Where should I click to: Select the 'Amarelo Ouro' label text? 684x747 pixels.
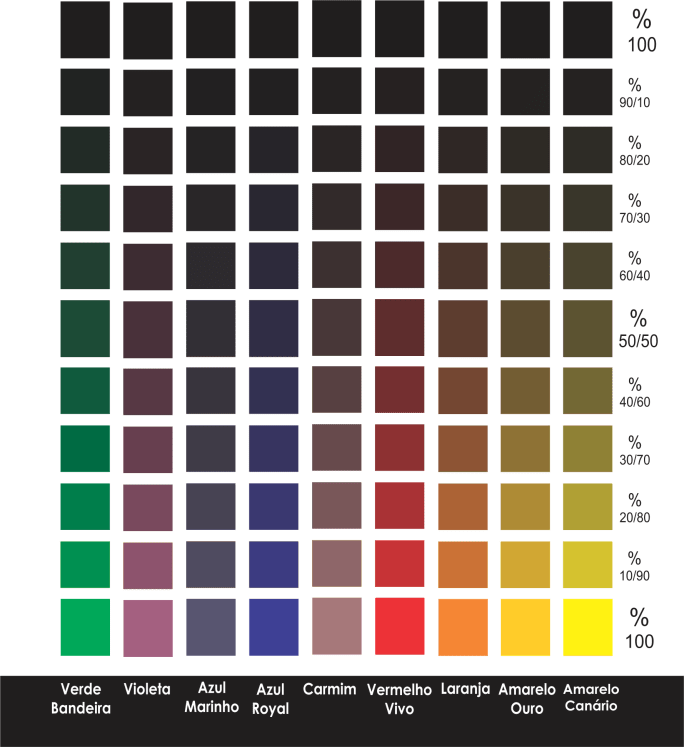click(527, 698)
